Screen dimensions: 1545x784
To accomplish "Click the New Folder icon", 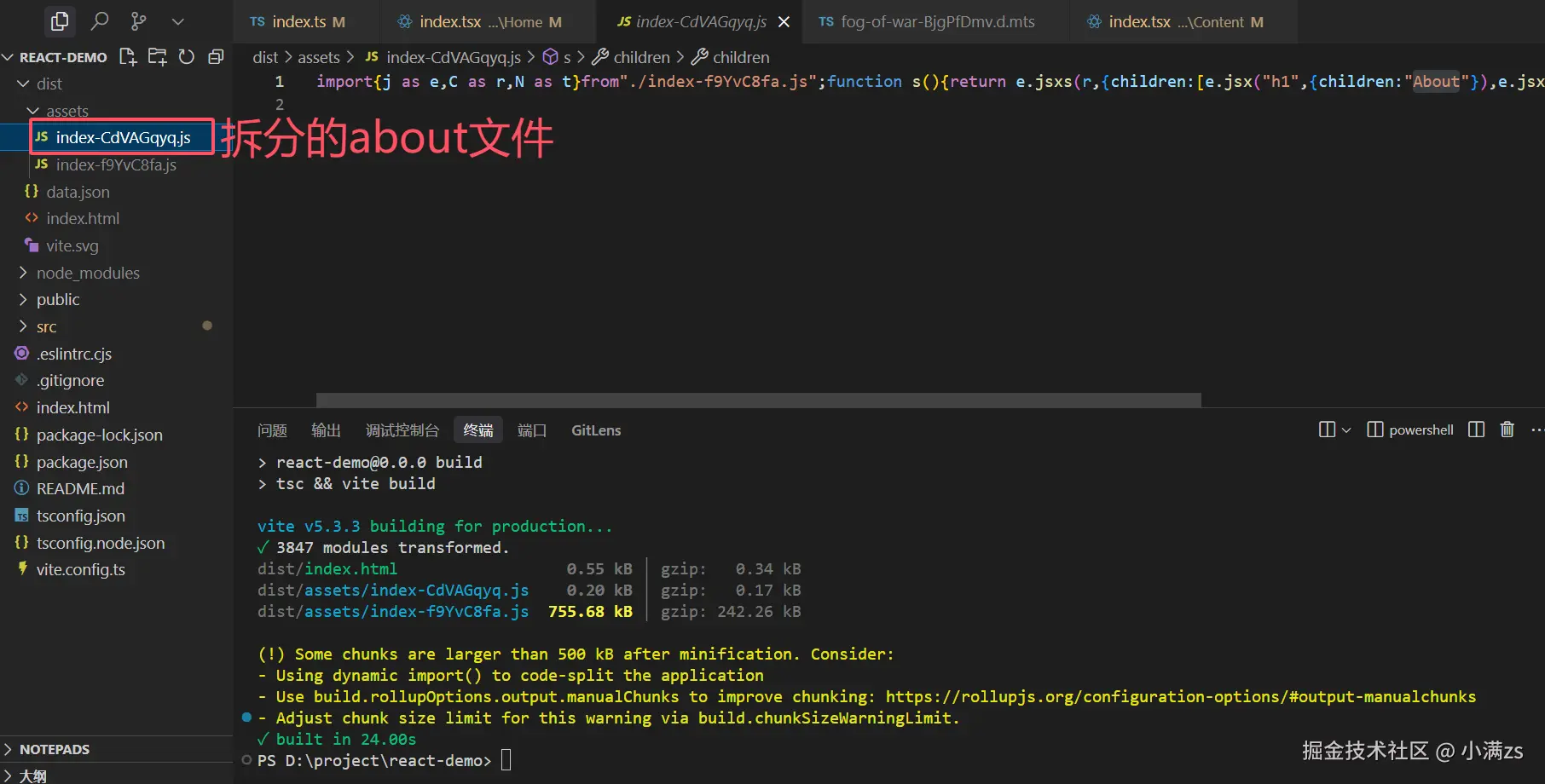I will pyautogui.click(x=157, y=57).
